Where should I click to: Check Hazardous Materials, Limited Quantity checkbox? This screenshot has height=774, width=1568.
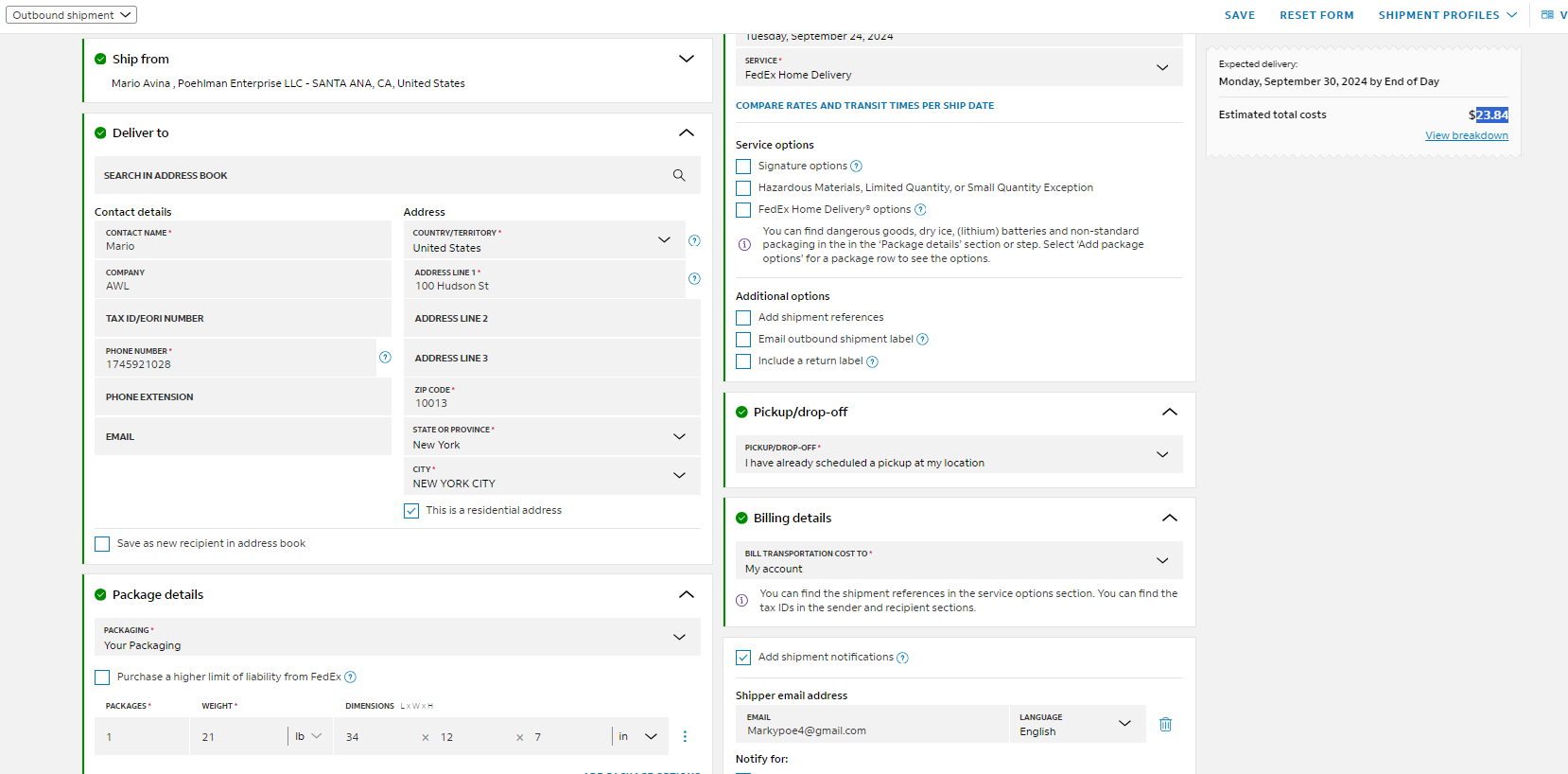(743, 188)
